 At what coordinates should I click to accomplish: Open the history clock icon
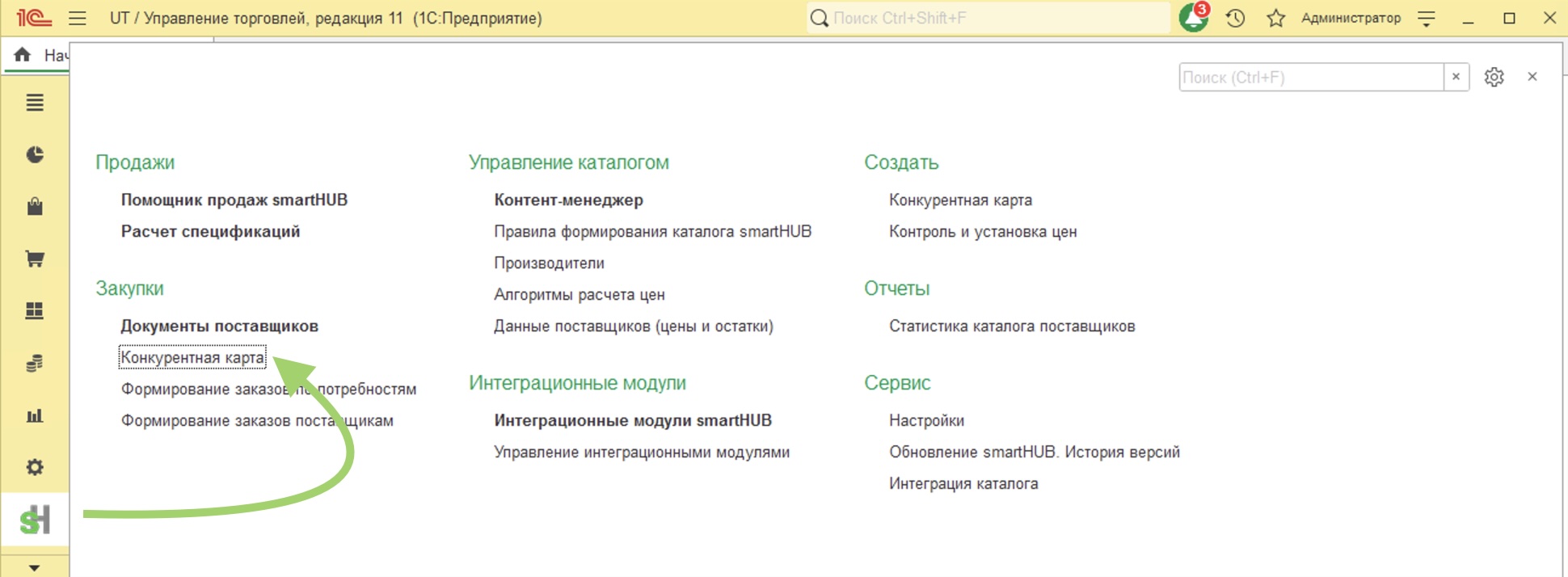point(1235,18)
